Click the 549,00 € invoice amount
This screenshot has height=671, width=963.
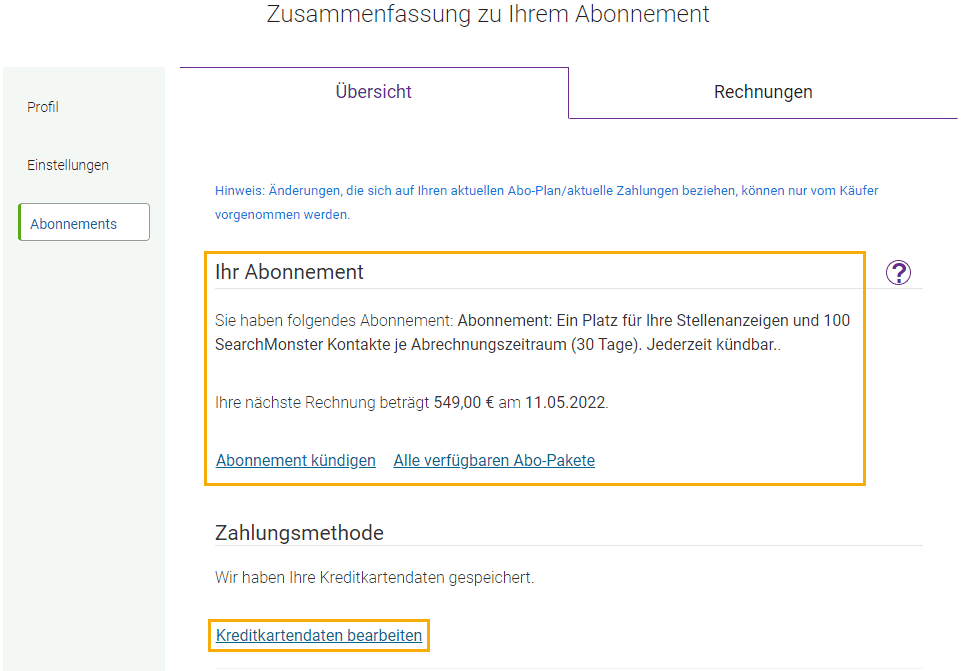464,403
